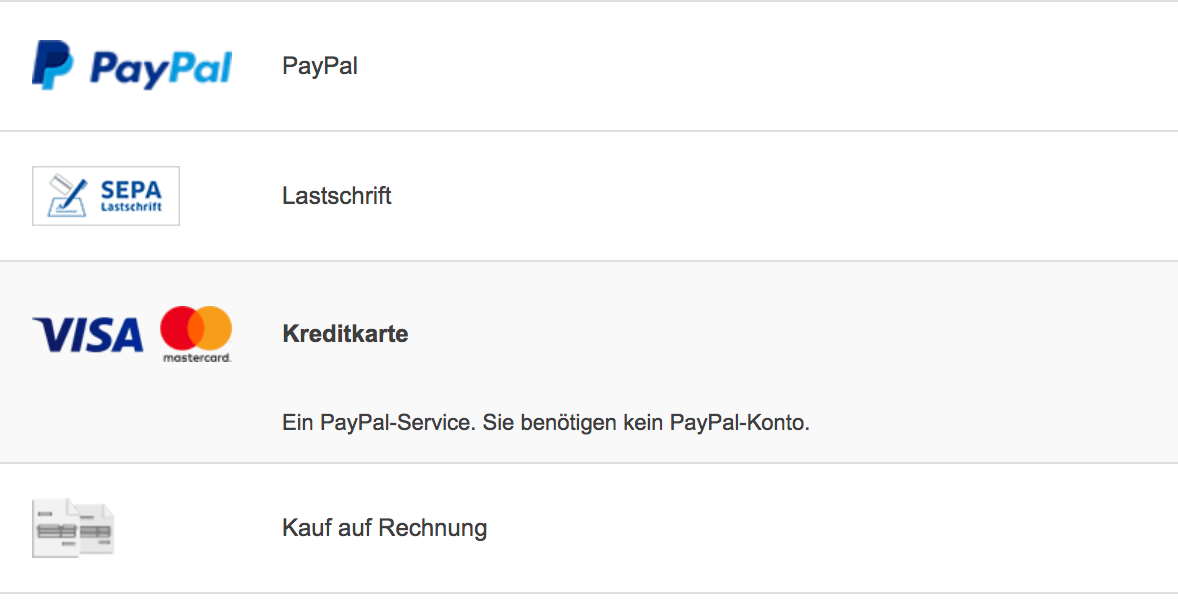Click the PayPal double-P emblem
This screenshot has height=602, width=1178.
click(x=52, y=66)
